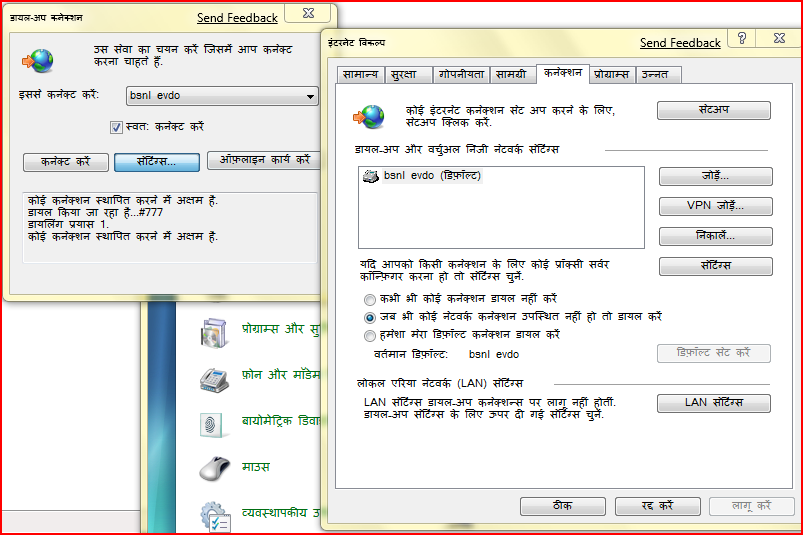Click Send Feedback in Internet Options dialog
This screenshot has height=535, width=803.
pyautogui.click(x=680, y=43)
